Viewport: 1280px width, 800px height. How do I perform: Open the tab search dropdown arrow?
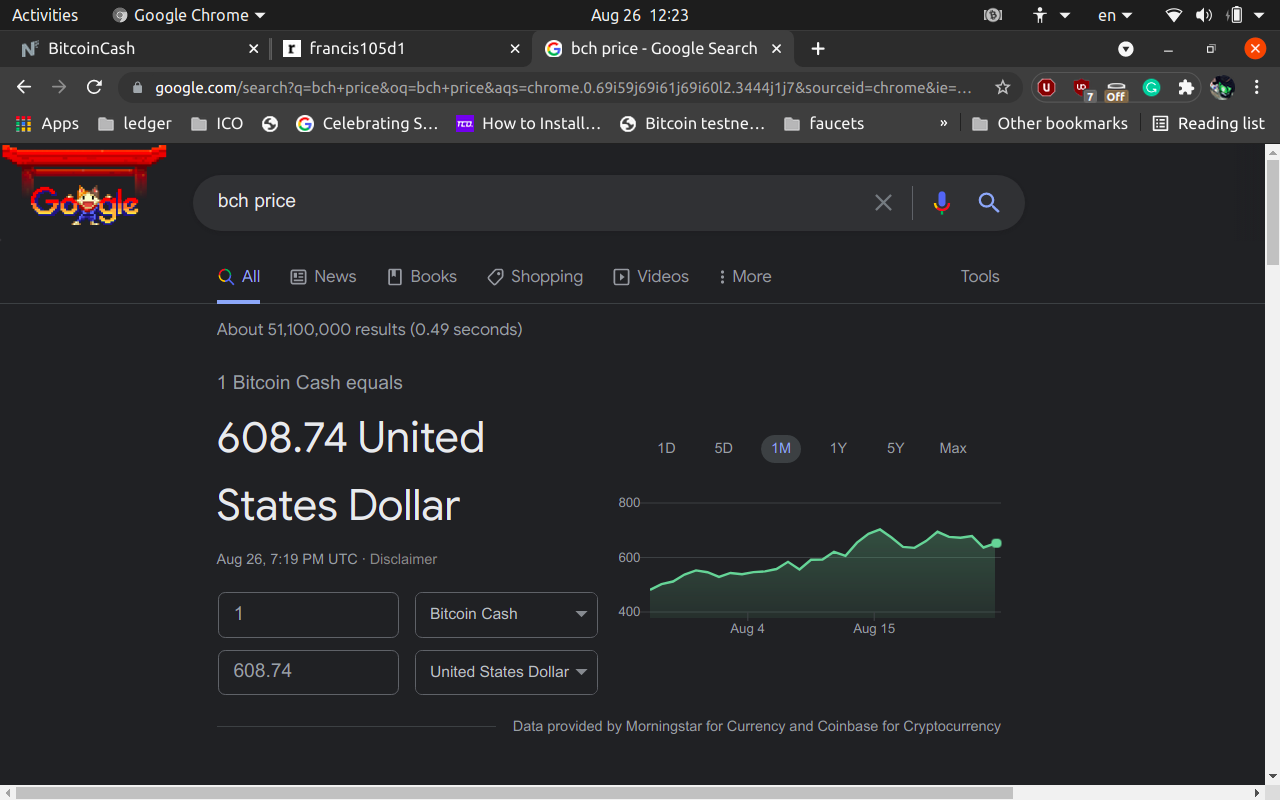pyautogui.click(x=1126, y=49)
